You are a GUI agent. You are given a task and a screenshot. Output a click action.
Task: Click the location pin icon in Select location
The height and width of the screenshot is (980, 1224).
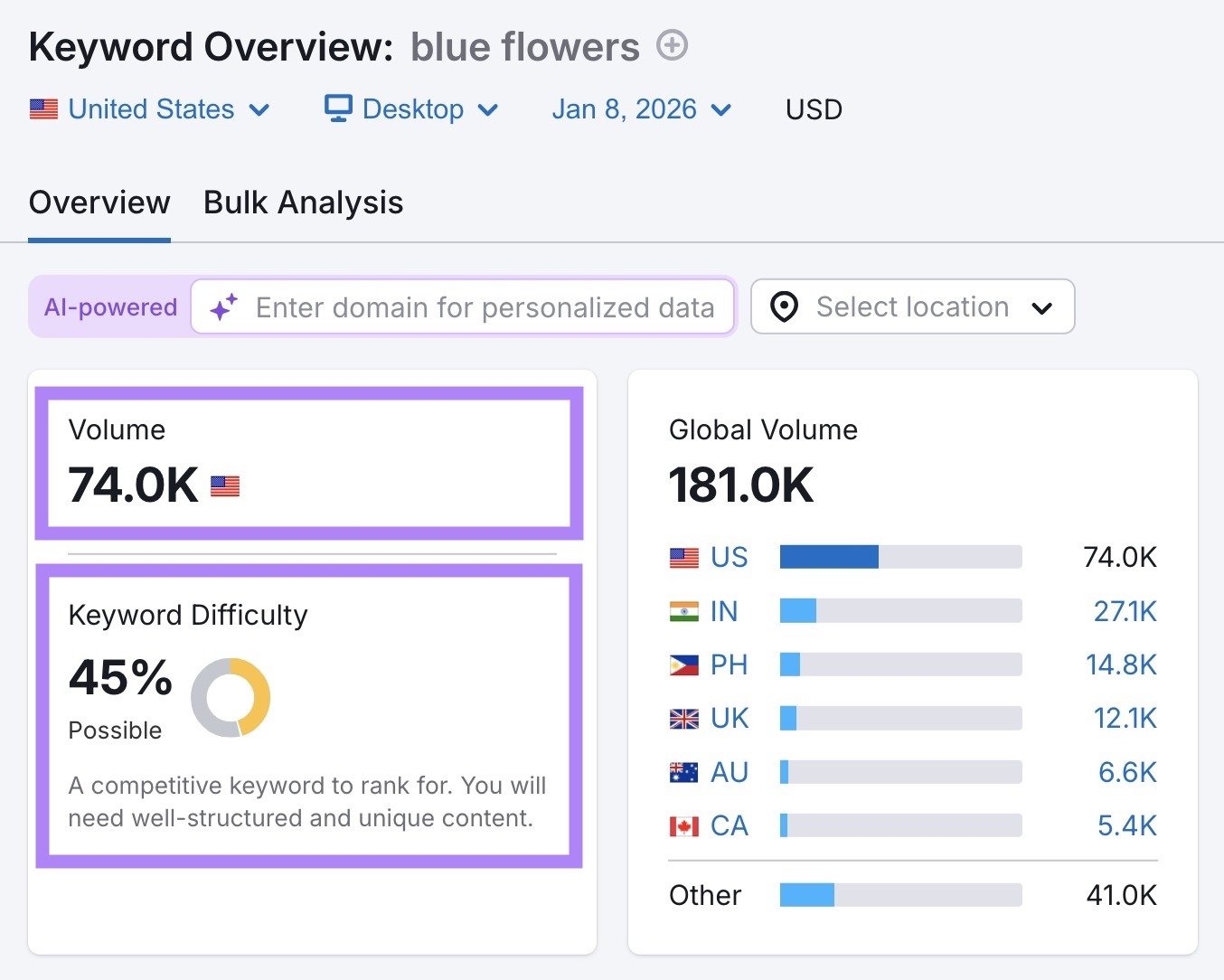tap(783, 307)
